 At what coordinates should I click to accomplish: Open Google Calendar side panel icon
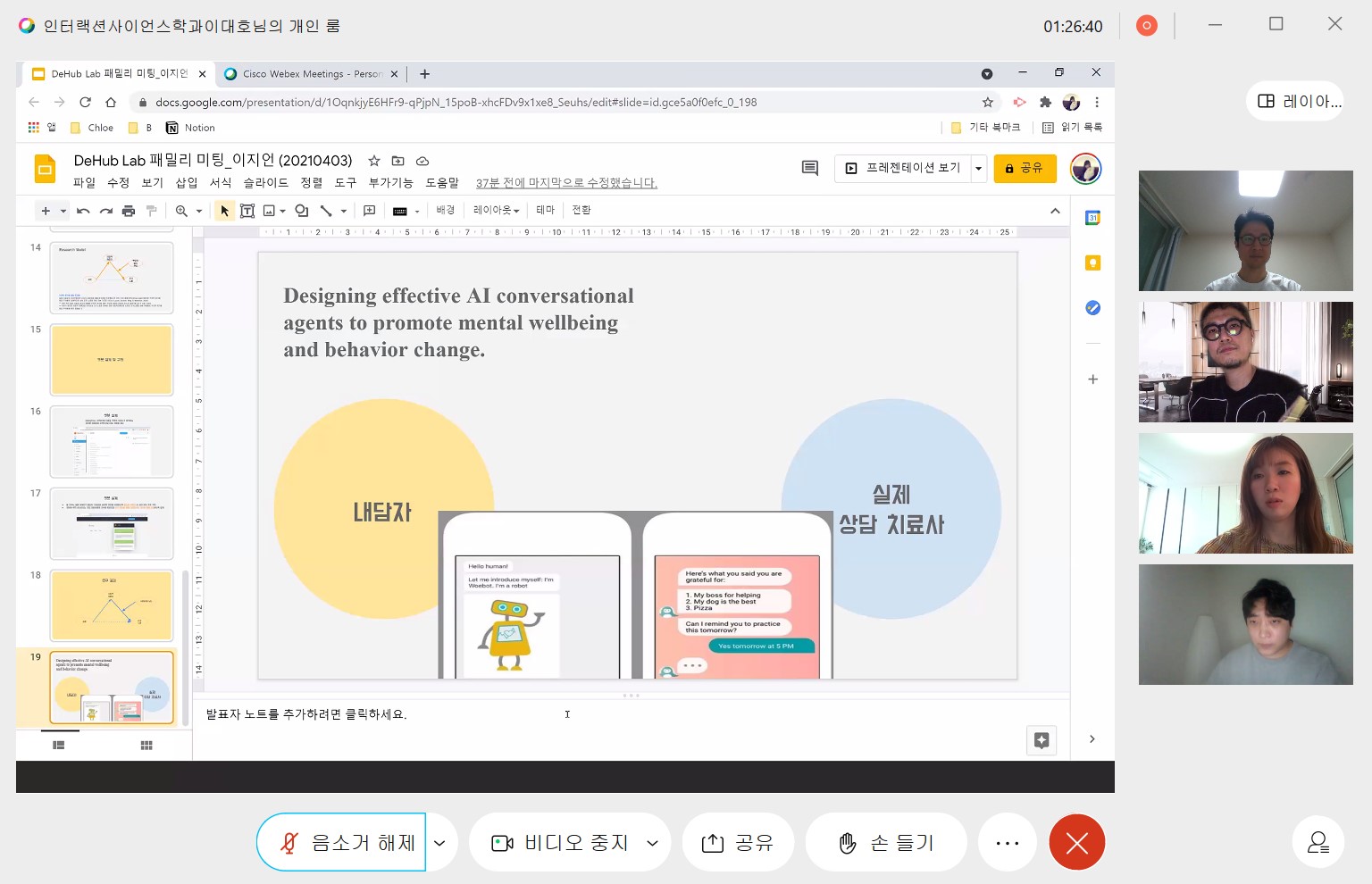click(x=1092, y=218)
